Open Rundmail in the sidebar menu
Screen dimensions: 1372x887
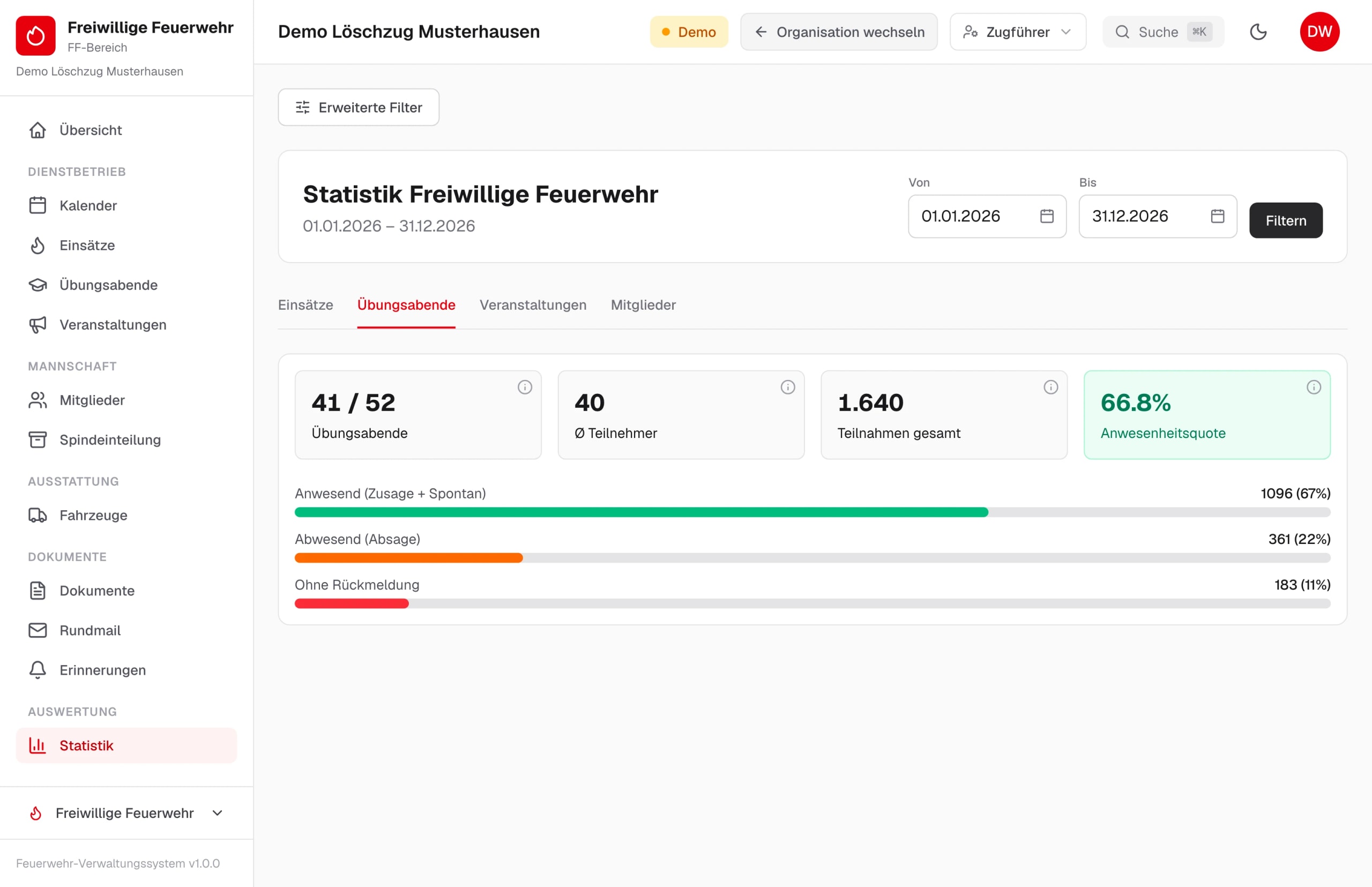(x=126, y=631)
